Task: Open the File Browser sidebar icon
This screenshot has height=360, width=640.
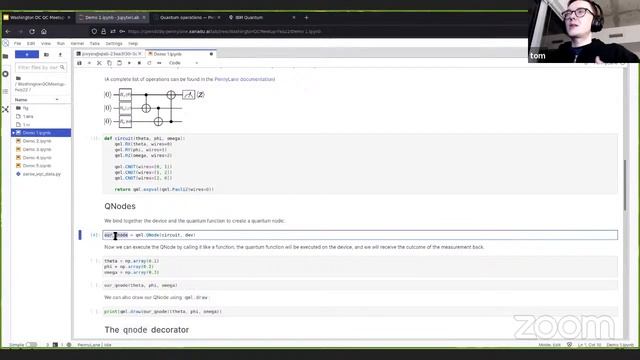Action: [5, 56]
